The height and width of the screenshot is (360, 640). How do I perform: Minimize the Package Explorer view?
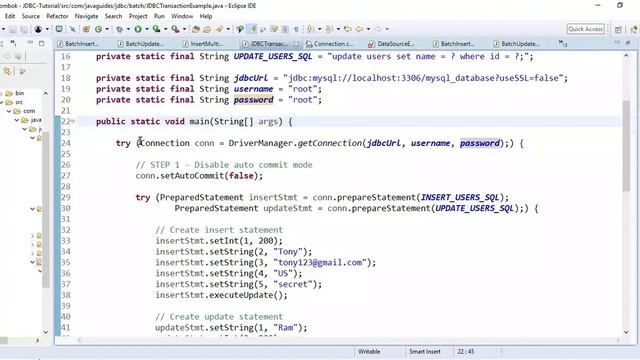point(30,43)
